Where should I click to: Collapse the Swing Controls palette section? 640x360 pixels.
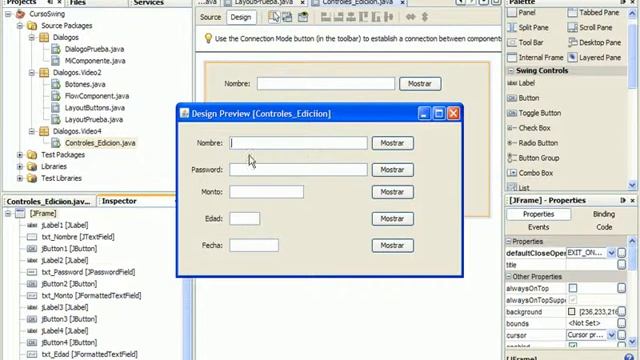[511, 71]
